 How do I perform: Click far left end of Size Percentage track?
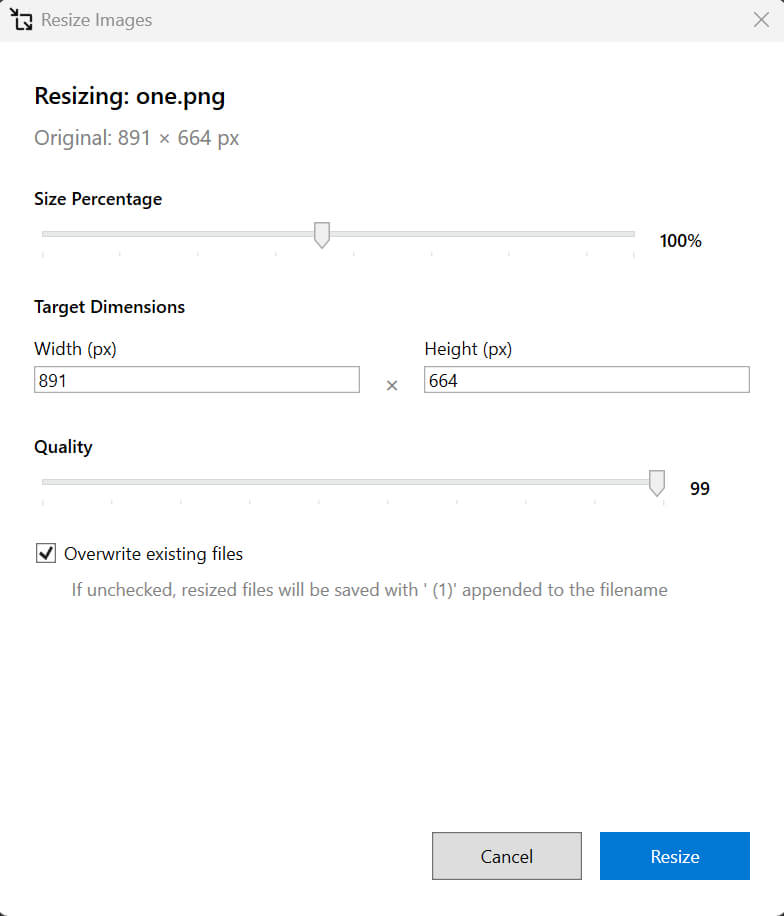click(44, 234)
